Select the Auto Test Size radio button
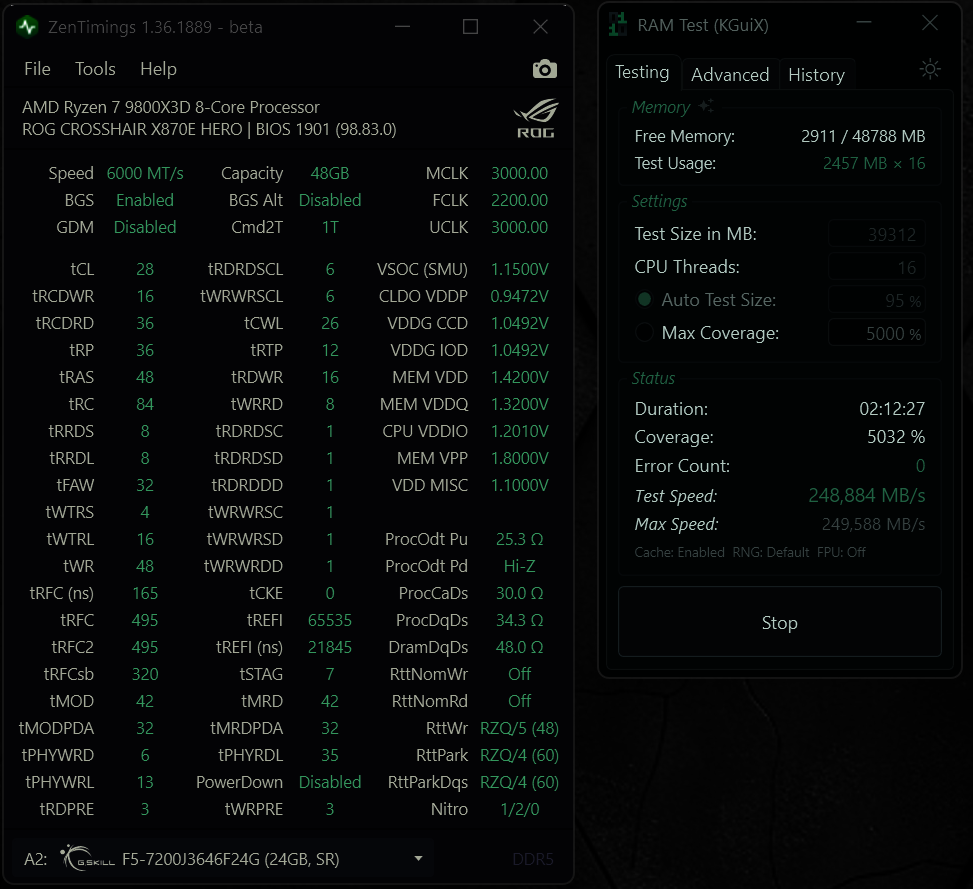 coord(645,300)
